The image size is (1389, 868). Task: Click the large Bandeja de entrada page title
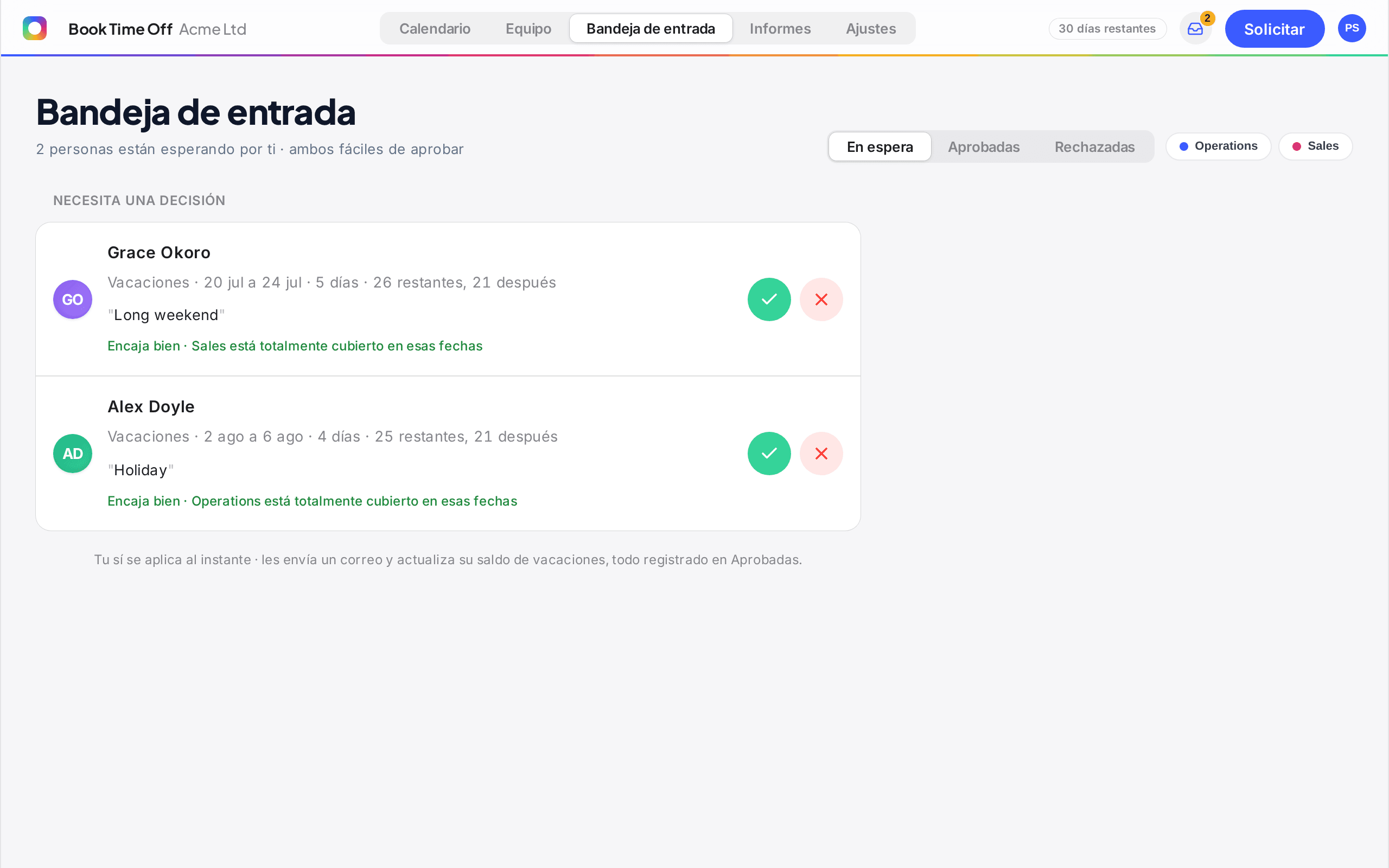click(196, 112)
